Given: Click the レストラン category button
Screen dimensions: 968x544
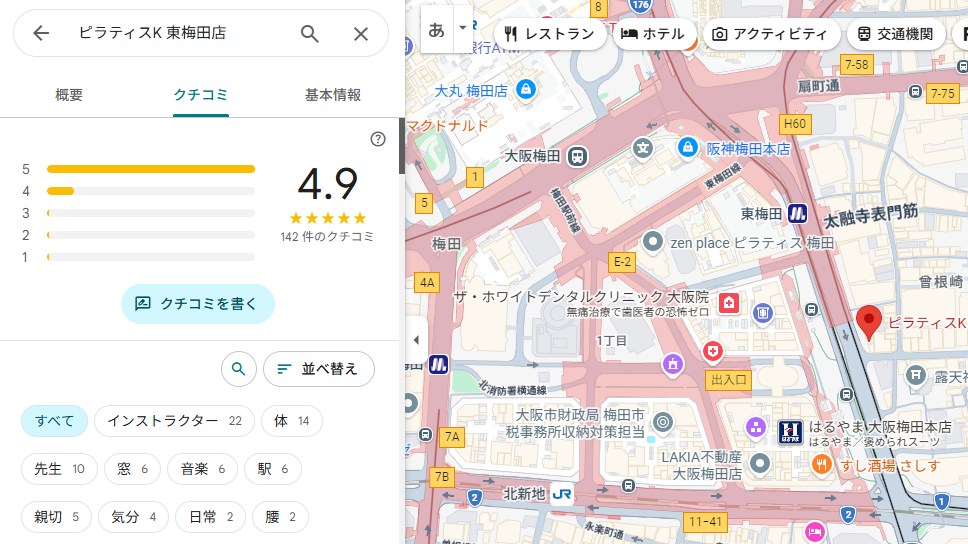Looking at the screenshot, I should pos(550,33).
